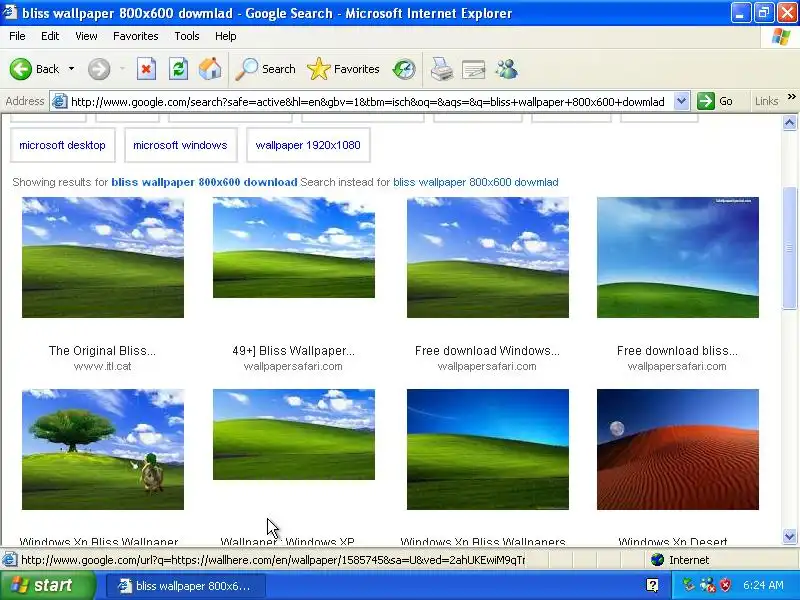Open the Bliss thumbnail with tree and turtle

click(x=103, y=449)
